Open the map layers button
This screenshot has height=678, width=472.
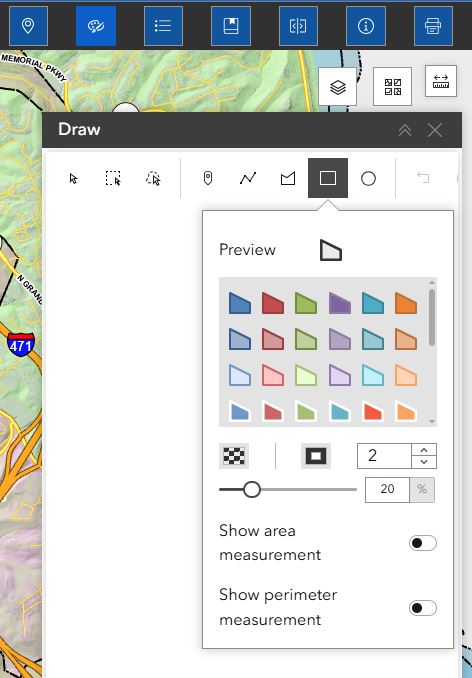point(338,86)
